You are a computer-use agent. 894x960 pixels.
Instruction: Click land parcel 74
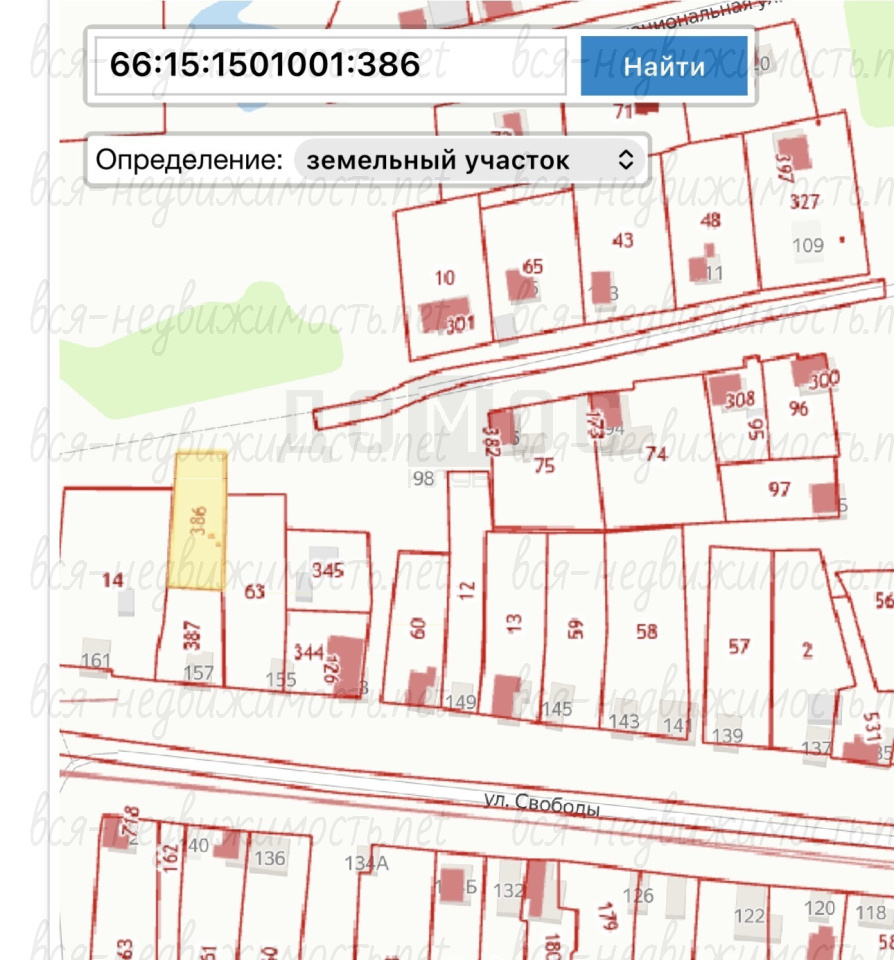656,453
